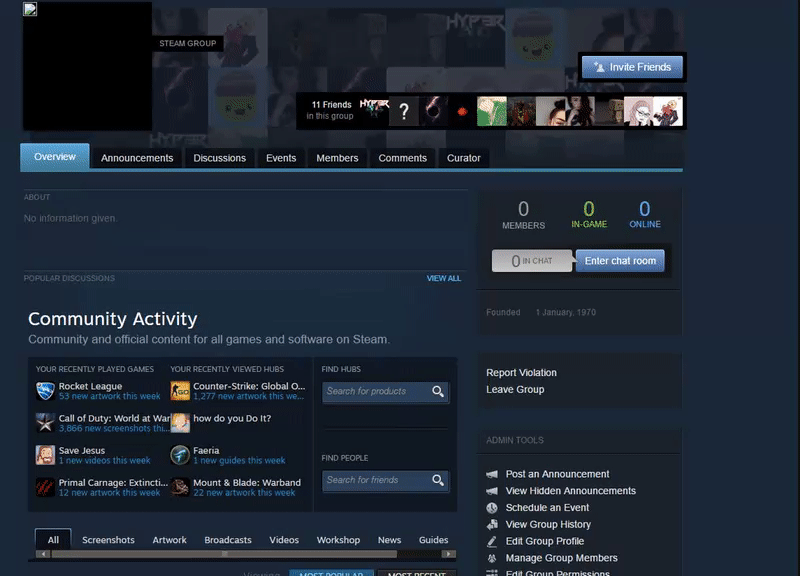Click the 0 ONLINE count
Screen dimensions: 800x576
[x=645, y=215]
